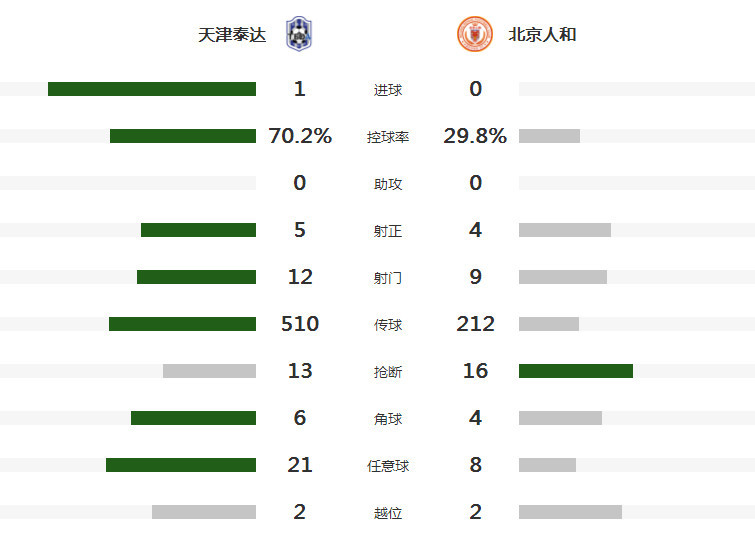Select the 射门 shots label

coord(388,278)
